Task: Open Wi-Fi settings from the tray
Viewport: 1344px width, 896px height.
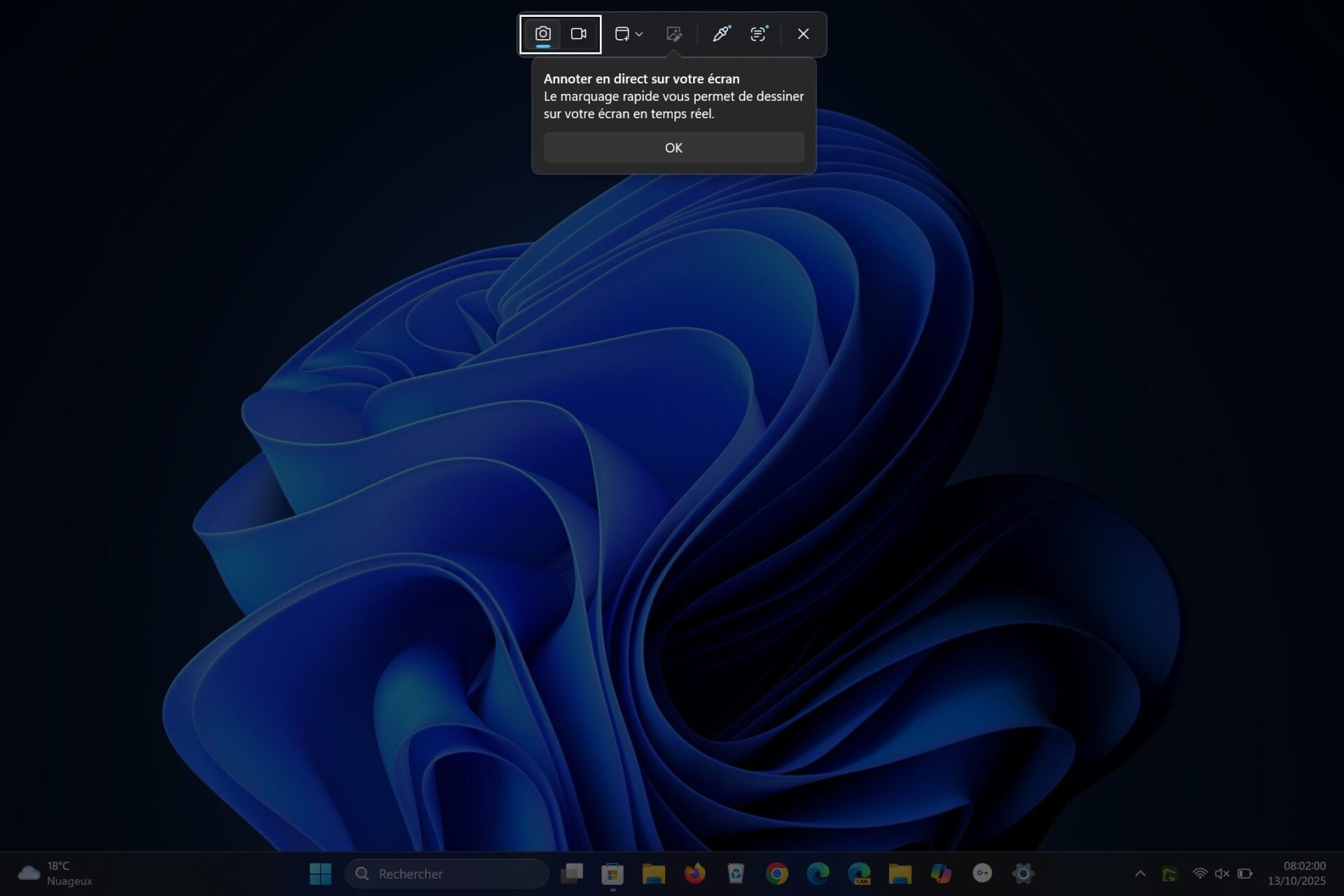Action: (1201, 874)
